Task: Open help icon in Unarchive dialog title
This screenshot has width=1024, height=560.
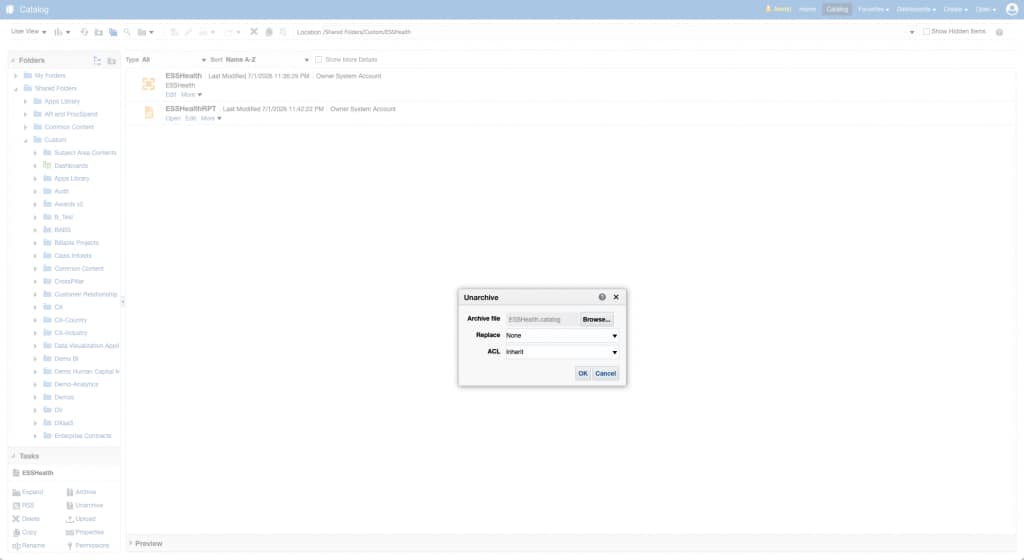Action: point(602,297)
